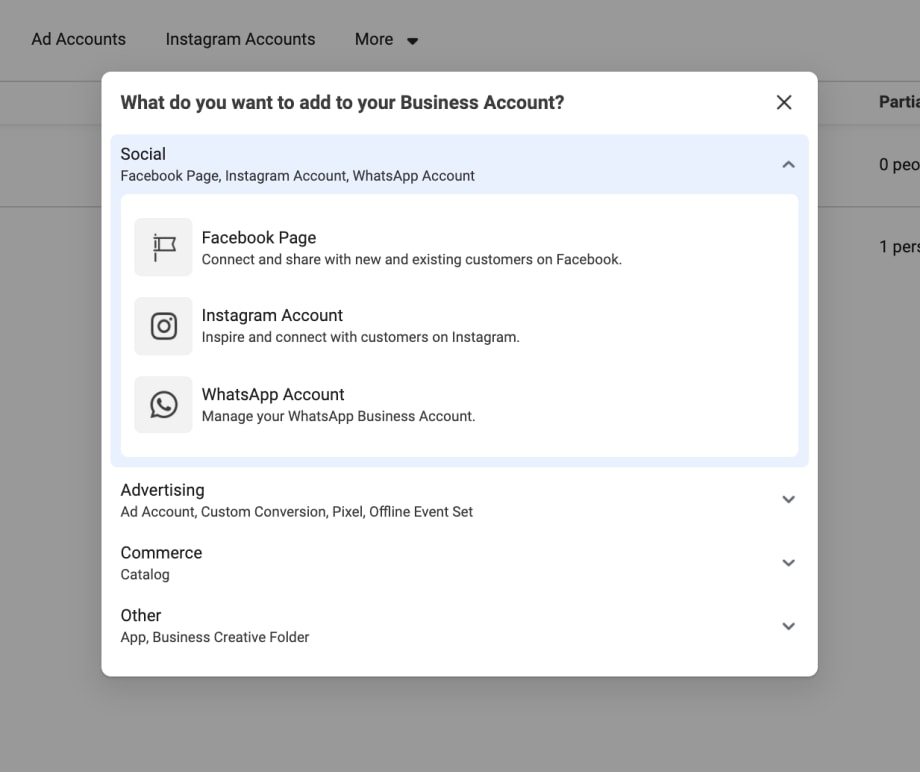Screen dimensions: 920x772
Task: Switch to the Ad Accounts tab
Action: pos(78,39)
